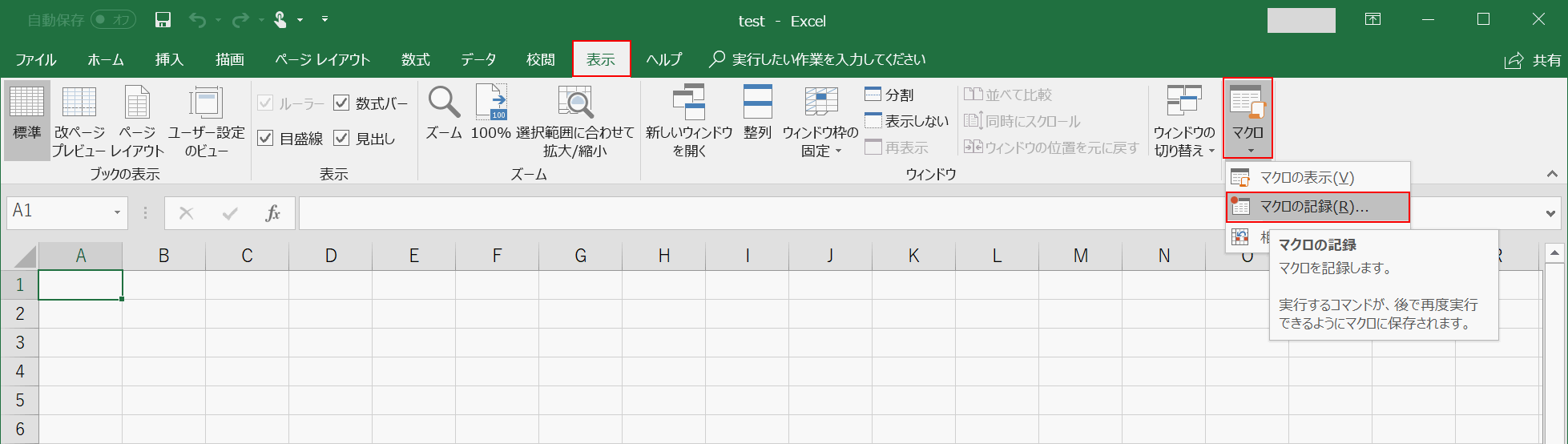Choose マクロの記録(R)... menu item
The height and width of the screenshot is (444, 1568).
click(1317, 207)
